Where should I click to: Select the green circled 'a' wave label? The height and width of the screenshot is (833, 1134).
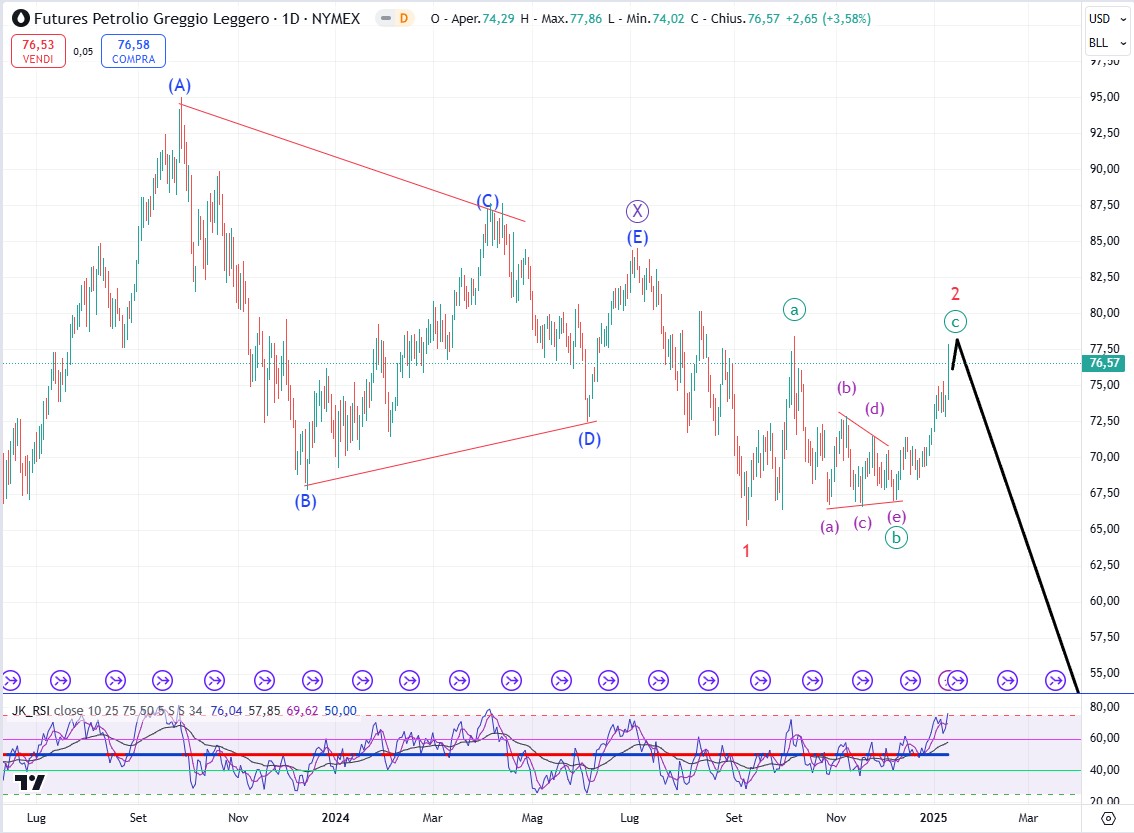794,310
